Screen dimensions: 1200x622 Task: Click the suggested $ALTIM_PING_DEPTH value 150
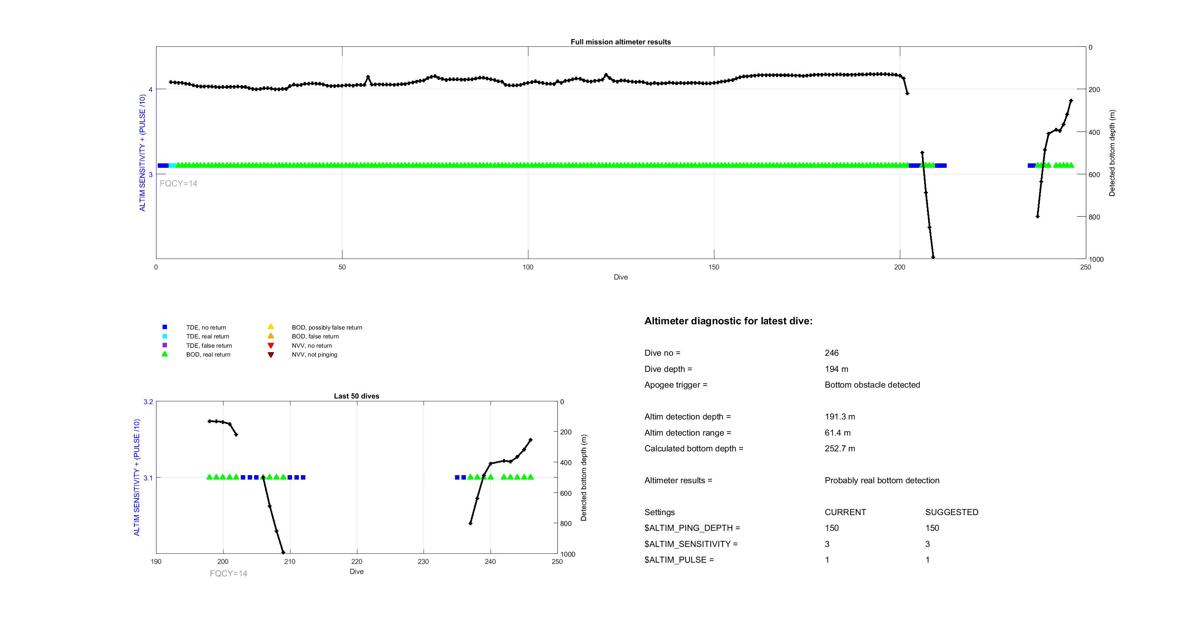[932, 528]
